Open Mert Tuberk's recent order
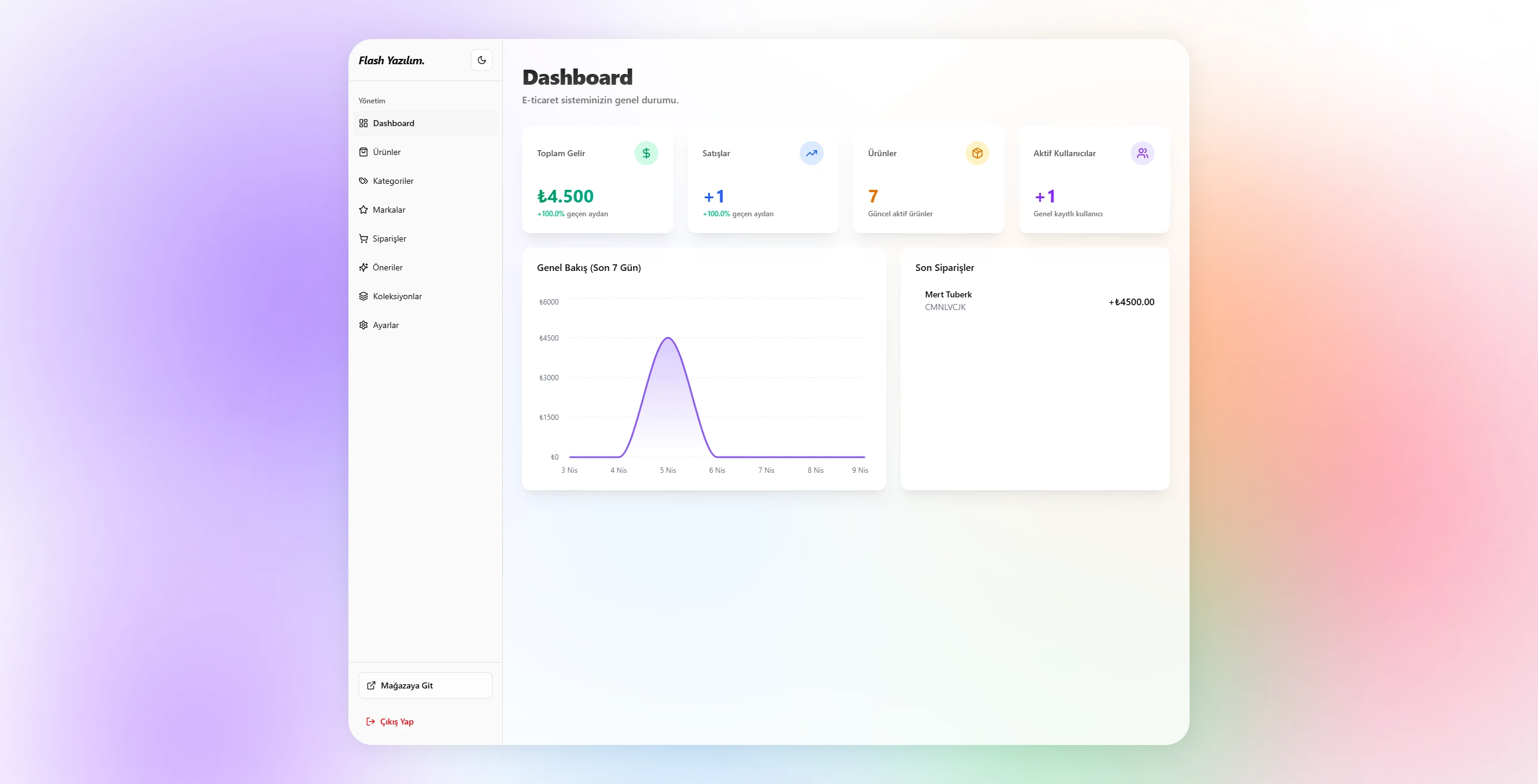The image size is (1538, 784). tap(948, 295)
